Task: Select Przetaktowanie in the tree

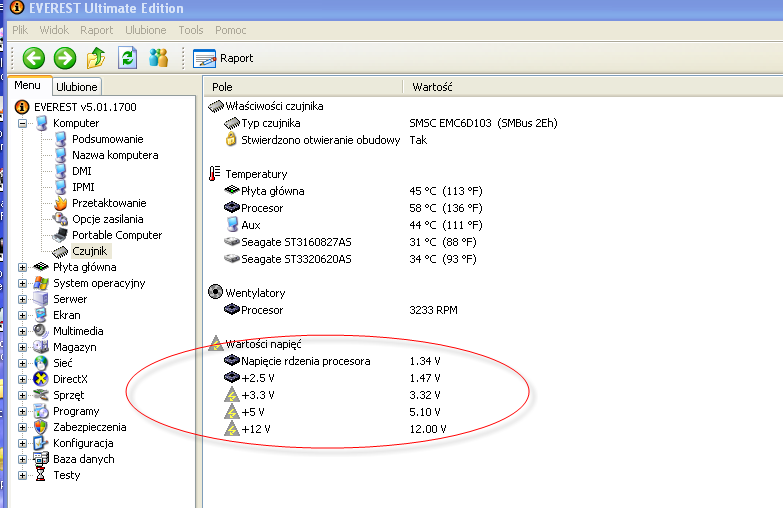Action: (109, 203)
